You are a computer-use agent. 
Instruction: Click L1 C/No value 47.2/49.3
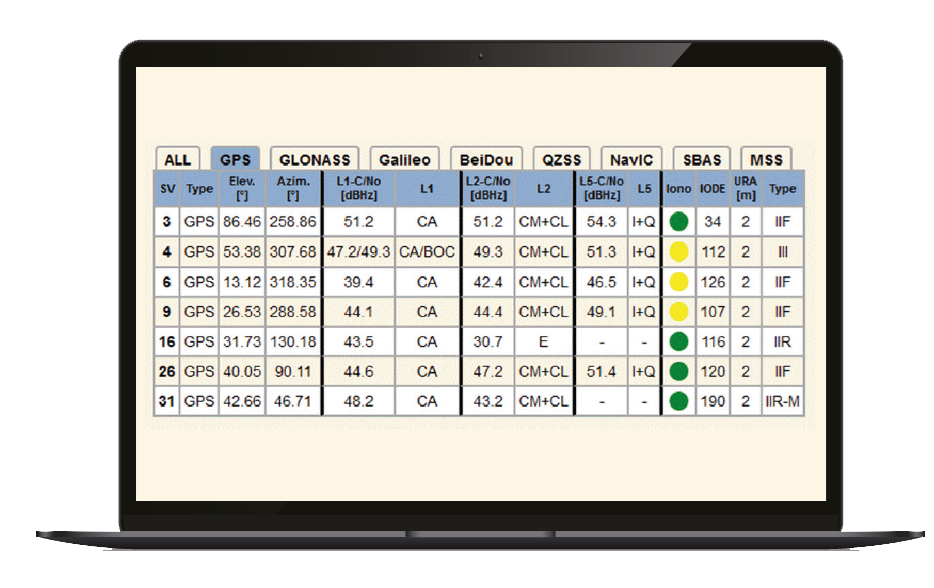tap(359, 252)
